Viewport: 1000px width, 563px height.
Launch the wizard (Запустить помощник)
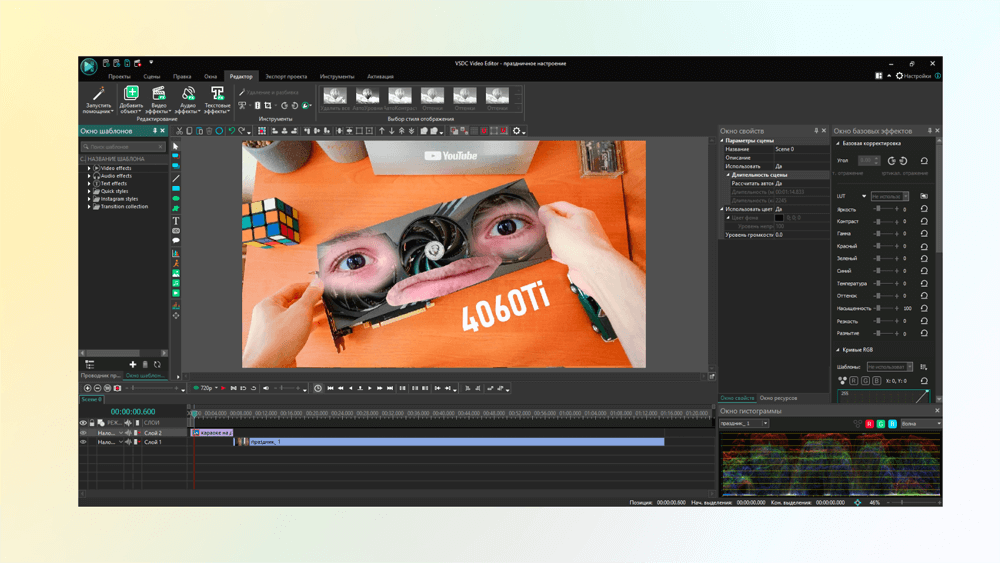pyautogui.click(x=98, y=100)
